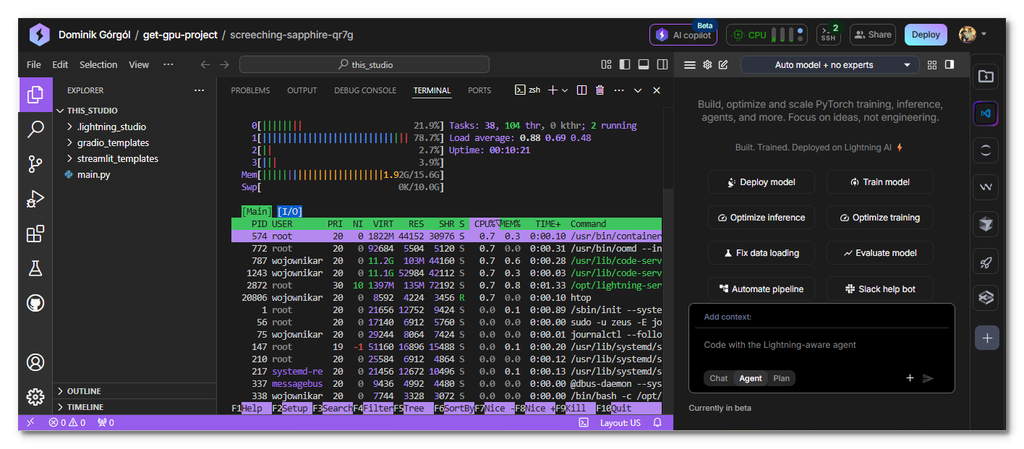Open the Extensions view in activity bar
The height and width of the screenshot is (449, 1024).
click(36, 234)
